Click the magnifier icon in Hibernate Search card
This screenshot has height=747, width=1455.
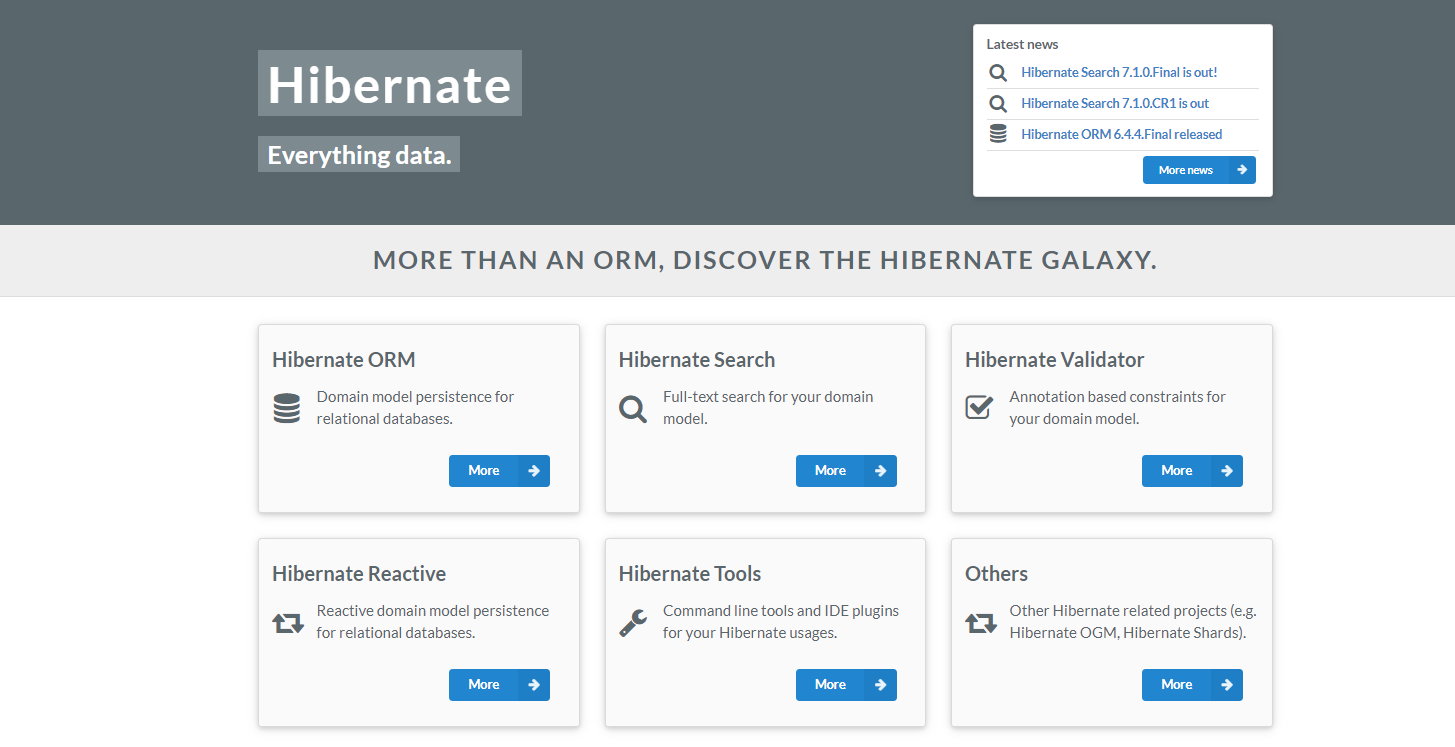click(x=633, y=408)
